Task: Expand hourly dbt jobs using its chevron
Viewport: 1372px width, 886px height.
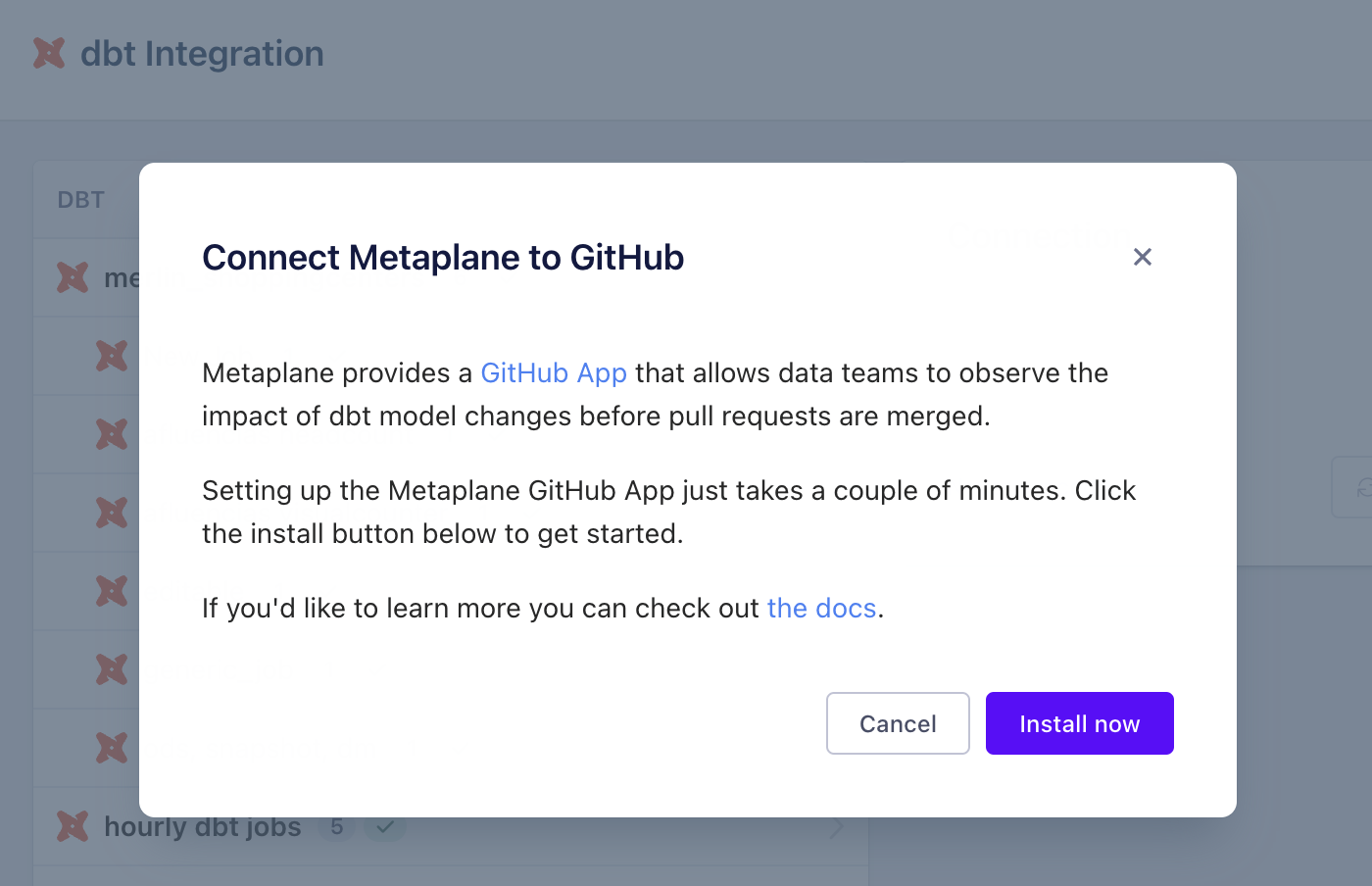Action: [837, 828]
